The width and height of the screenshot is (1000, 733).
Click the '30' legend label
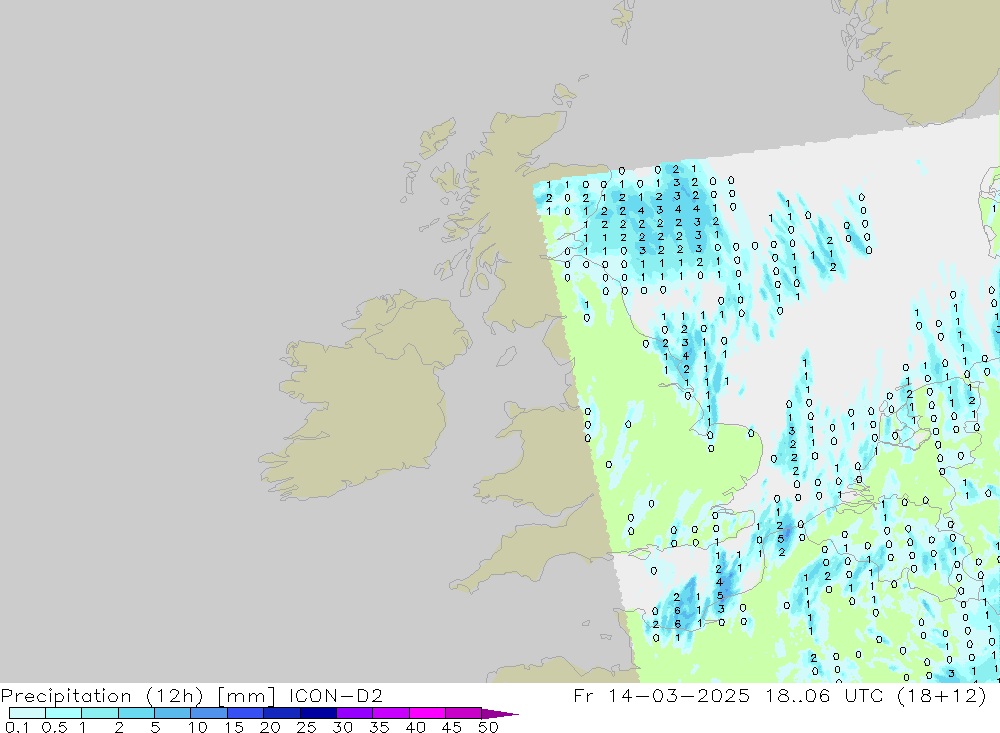[342, 727]
